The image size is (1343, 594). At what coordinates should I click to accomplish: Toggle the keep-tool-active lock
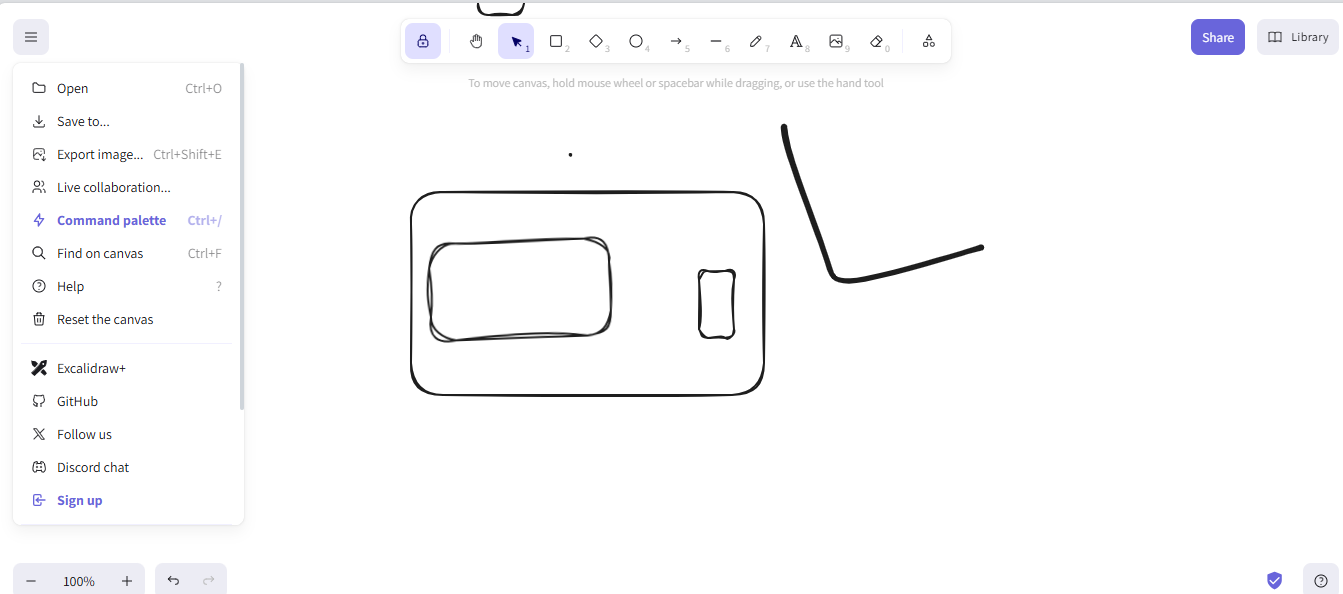pos(423,41)
